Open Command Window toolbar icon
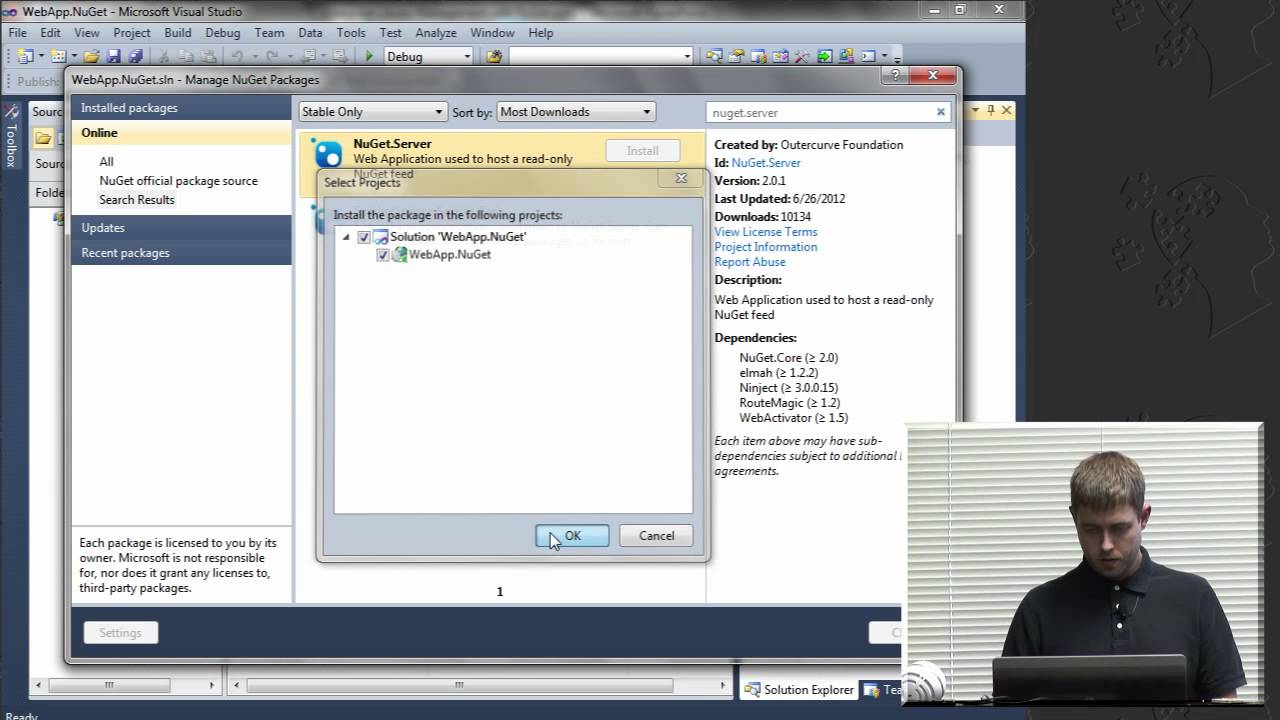This screenshot has height=720, width=1280. pyautogui.click(x=868, y=56)
